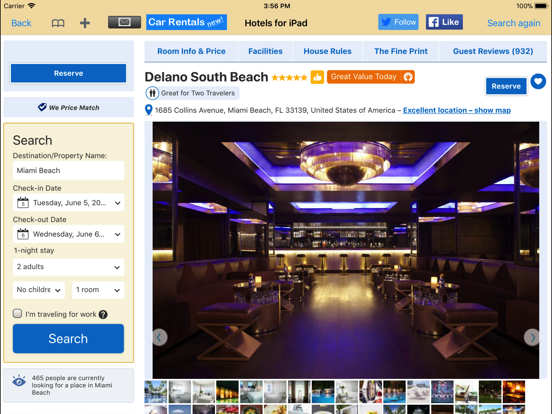Expand the 2 adults dropdown

point(69,267)
